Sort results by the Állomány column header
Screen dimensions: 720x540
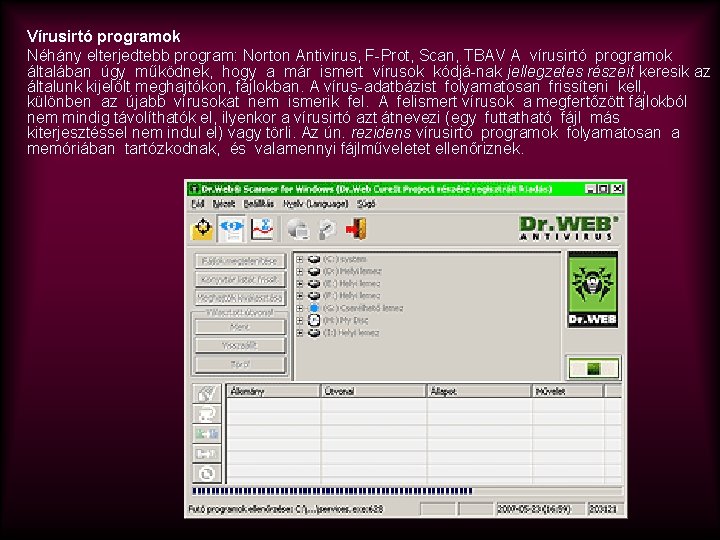pyautogui.click(x=273, y=391)
